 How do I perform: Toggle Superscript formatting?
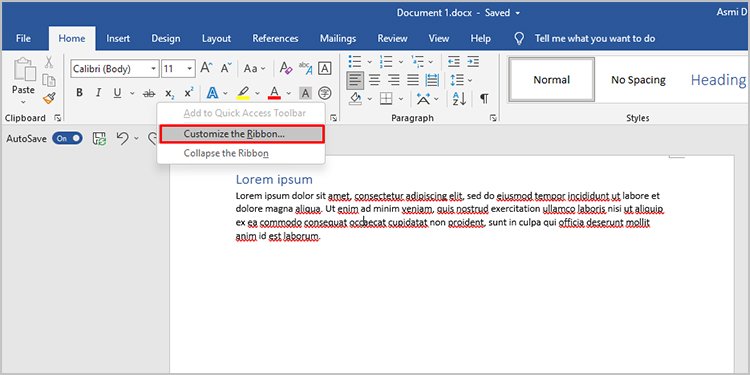pos(189,93)
